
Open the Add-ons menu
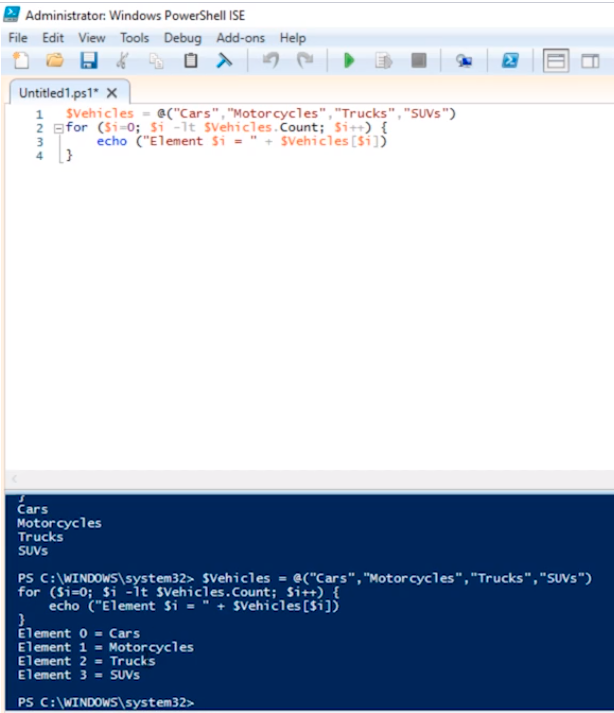click(241, 38)
